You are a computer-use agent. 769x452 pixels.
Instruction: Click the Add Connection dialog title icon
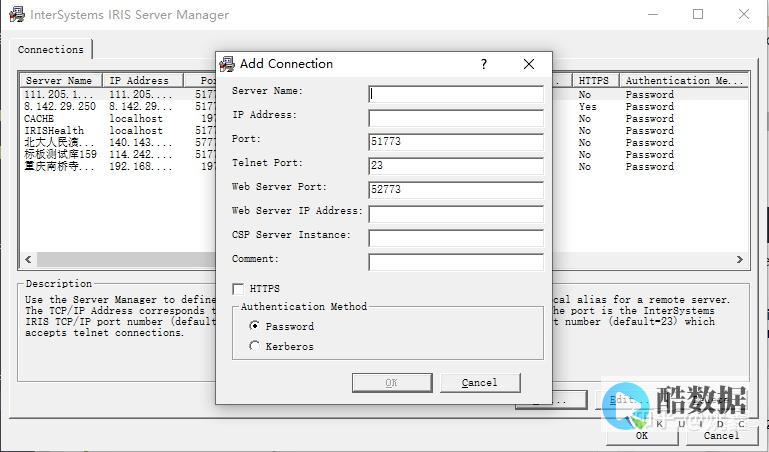227,64
